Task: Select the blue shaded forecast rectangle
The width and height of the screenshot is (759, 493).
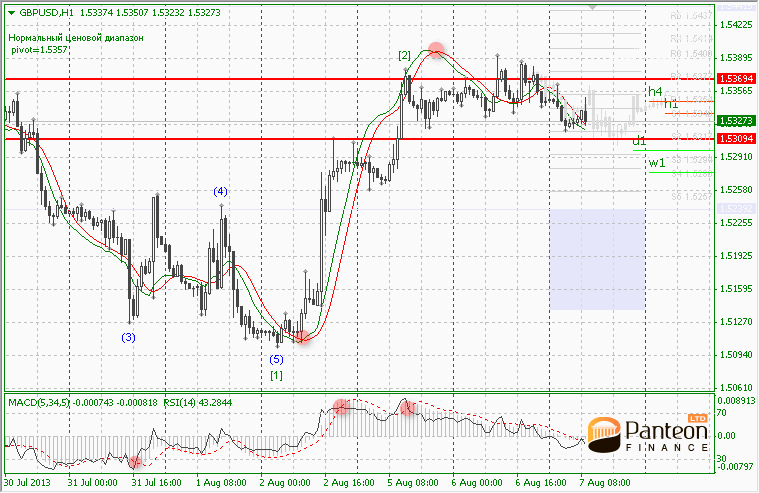Action: pyautogui.click(x=598, y=260)
